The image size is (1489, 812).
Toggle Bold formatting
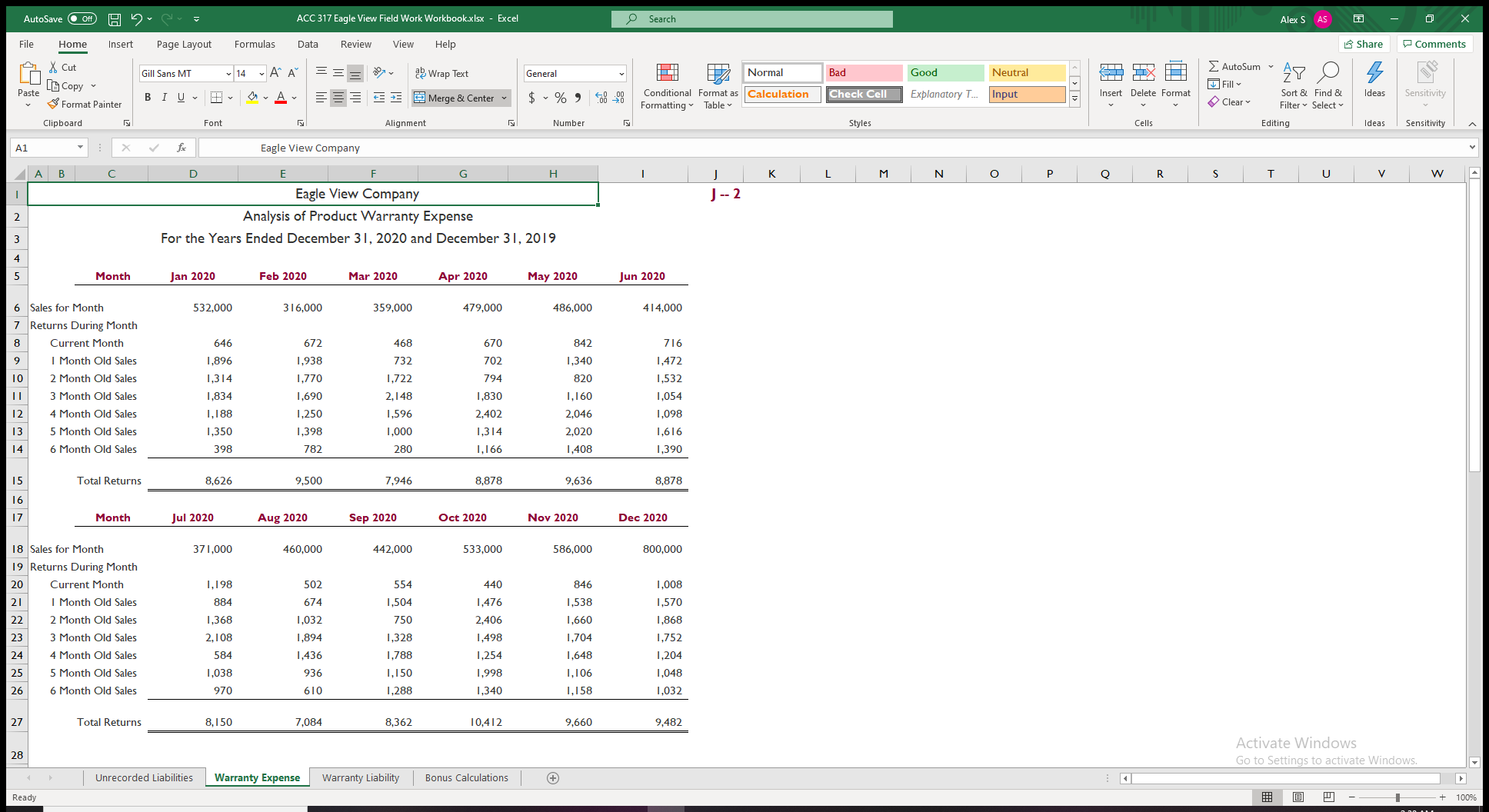tap(148, 98)
